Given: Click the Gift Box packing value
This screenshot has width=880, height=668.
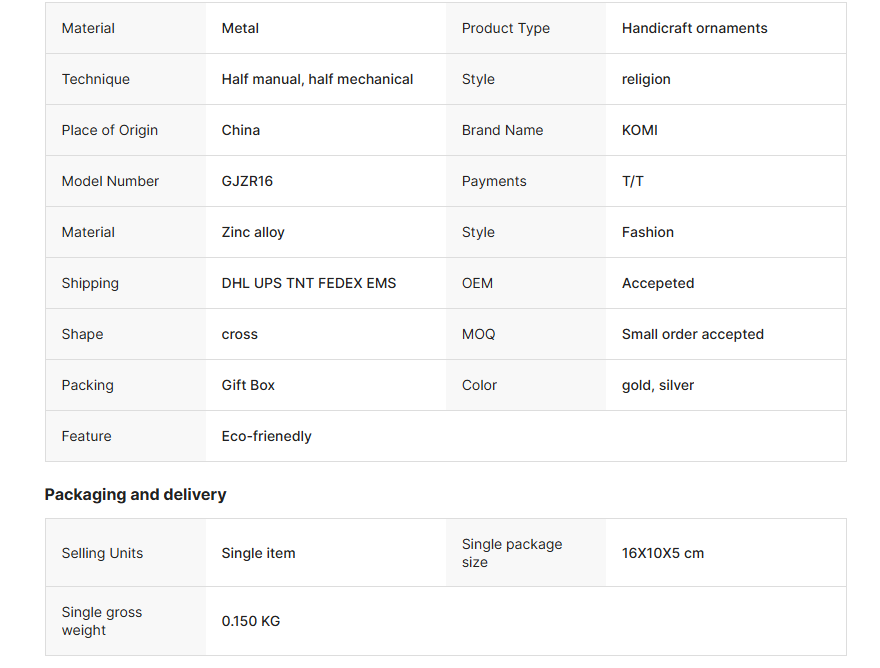Looking at the screenshot, I should coord(248,385).
